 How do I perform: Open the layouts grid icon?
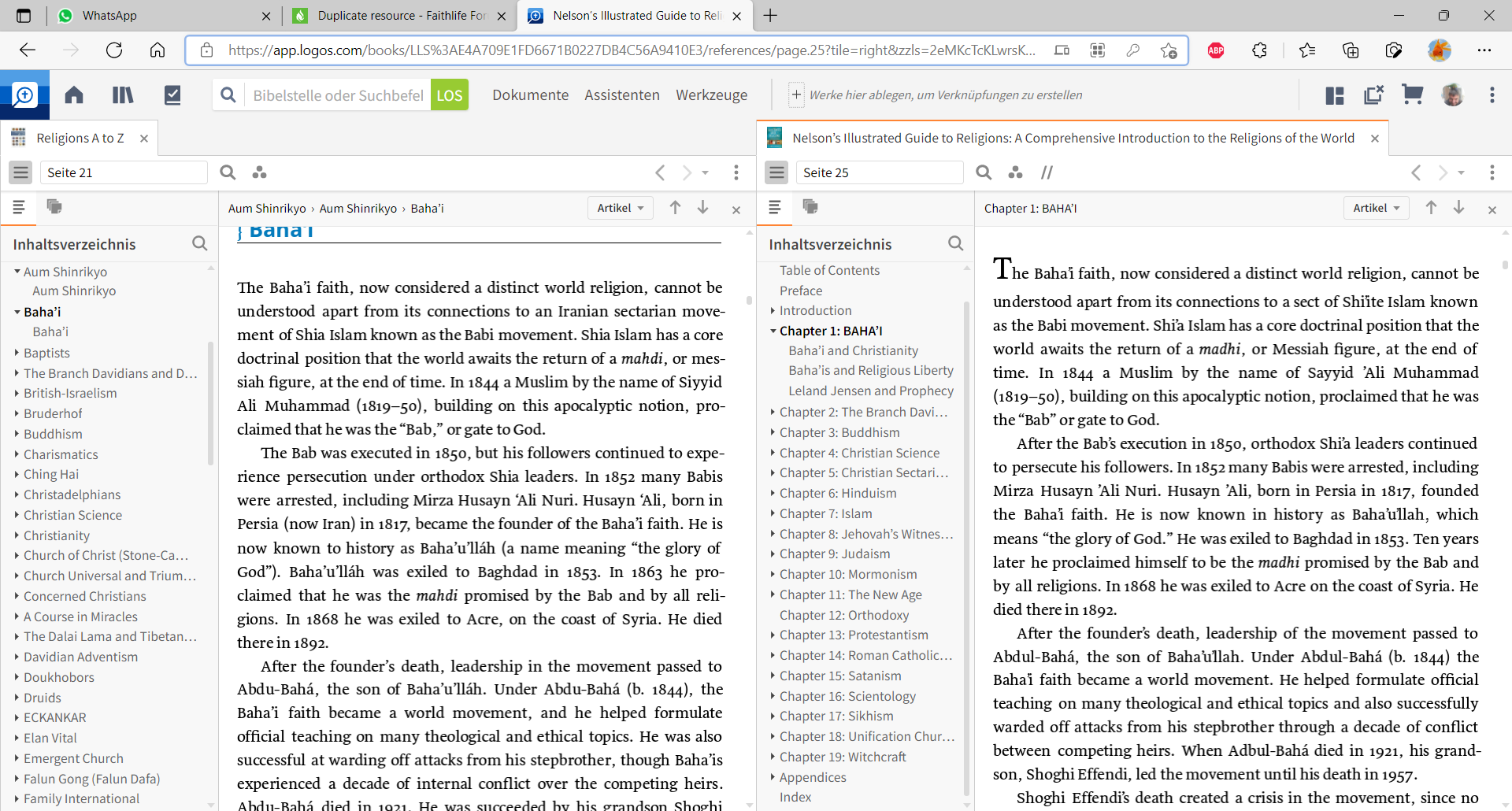click(1335, 95)
